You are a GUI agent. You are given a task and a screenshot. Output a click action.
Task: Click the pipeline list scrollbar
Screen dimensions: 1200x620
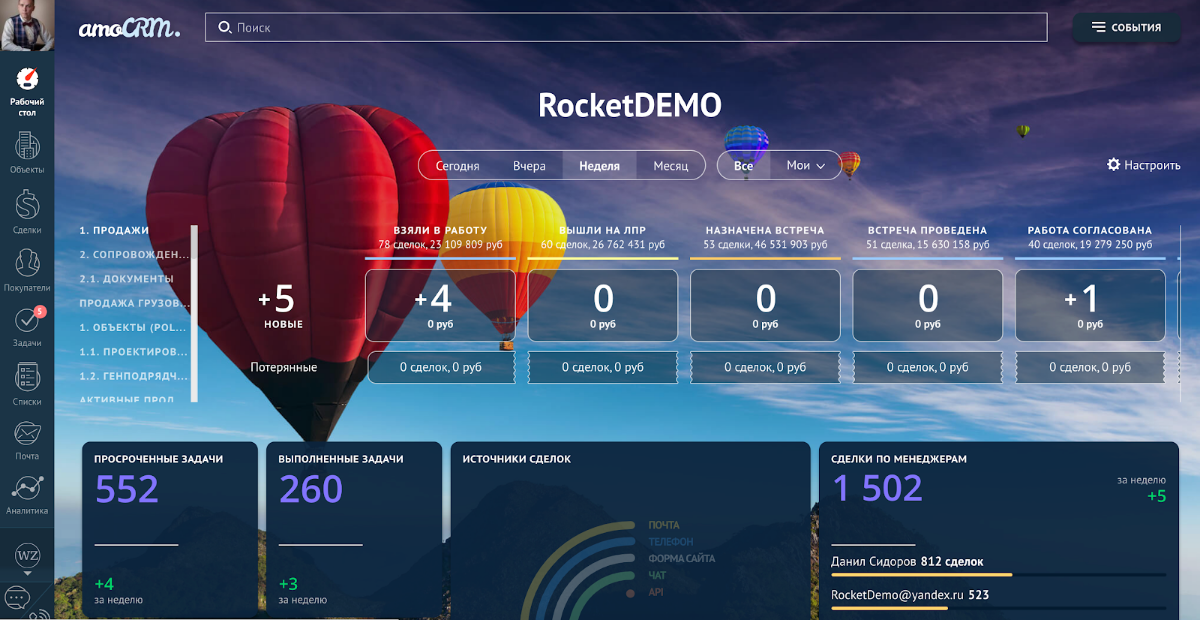(194, 312)
